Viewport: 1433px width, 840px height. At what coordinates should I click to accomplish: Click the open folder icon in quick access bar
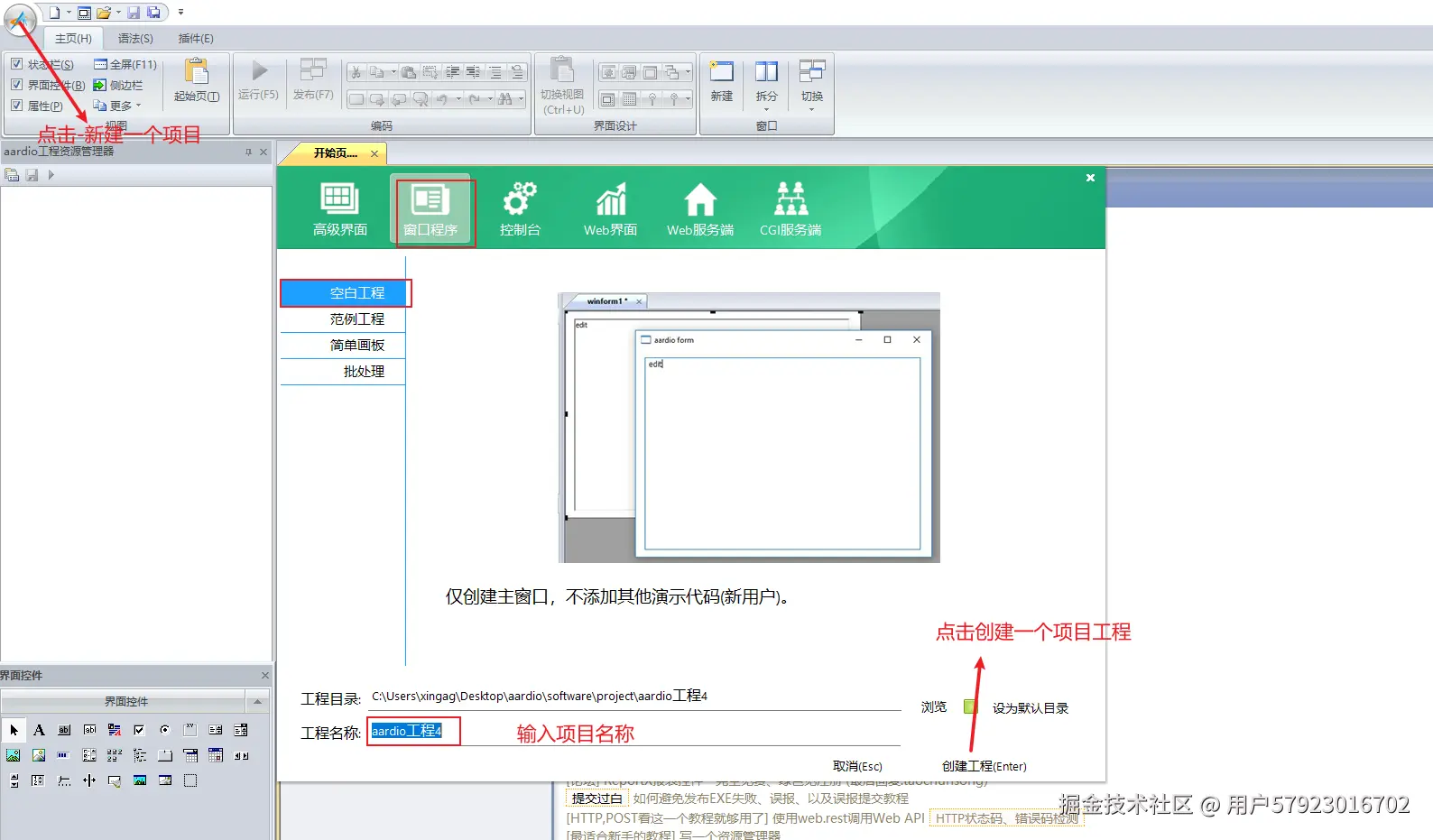[x=104, y=13]
